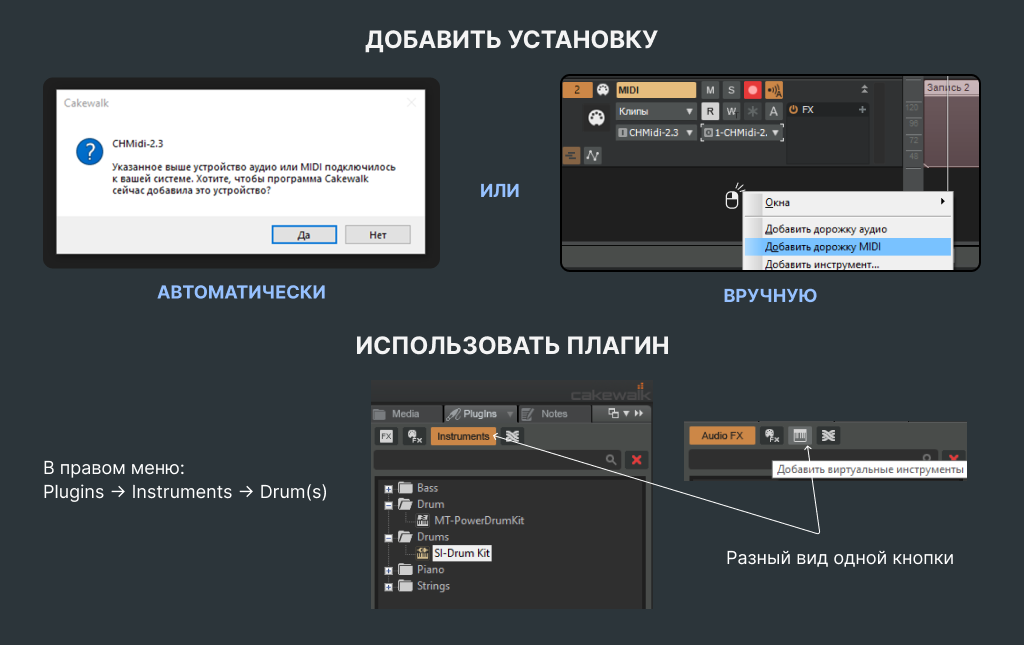Image resolution: width=1024 pixels, height=645 pixels.
Task: Toggle Write automation W button
Action: coord(731,111)
